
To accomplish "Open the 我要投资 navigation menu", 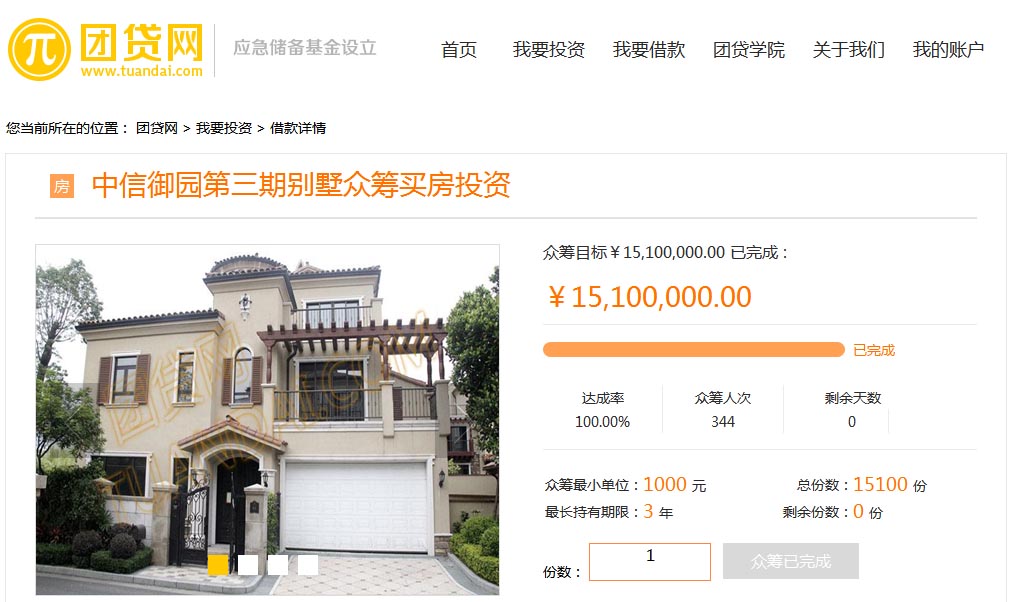I will point(549,50).
